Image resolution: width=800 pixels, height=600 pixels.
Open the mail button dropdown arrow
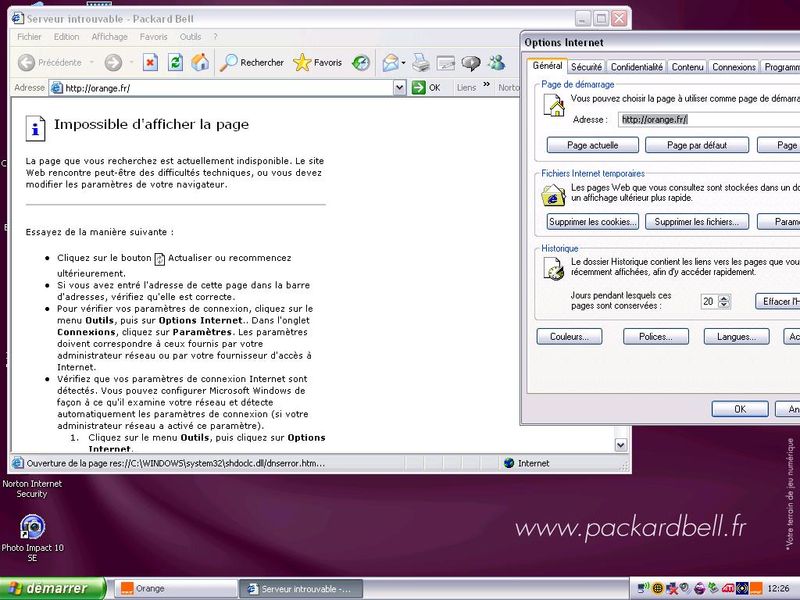click(404, 63)
